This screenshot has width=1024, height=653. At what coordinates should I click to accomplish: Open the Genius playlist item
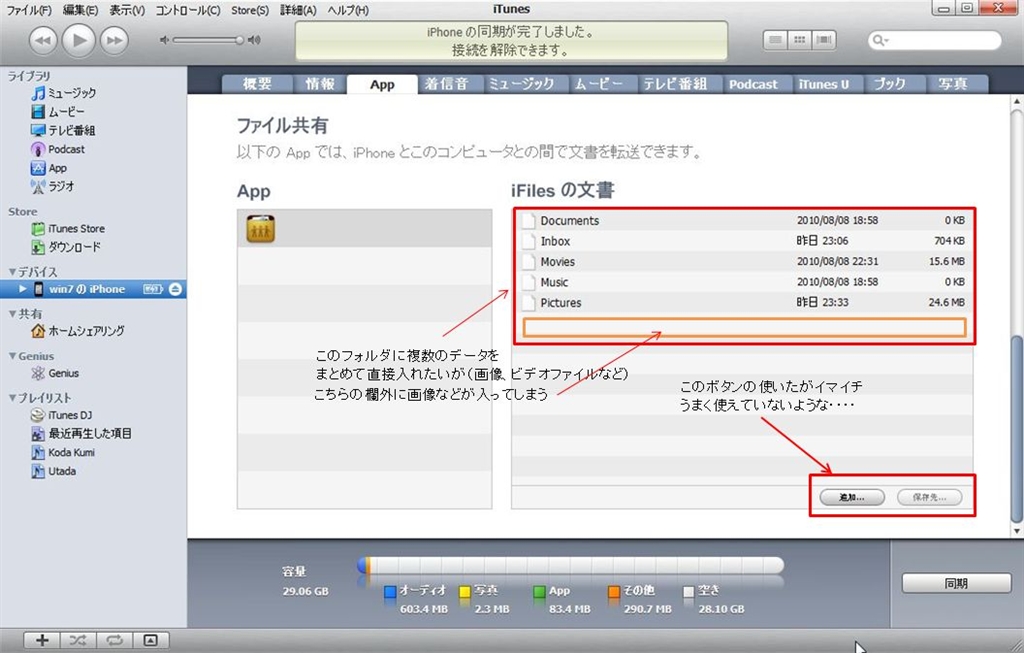coord(55,374)
